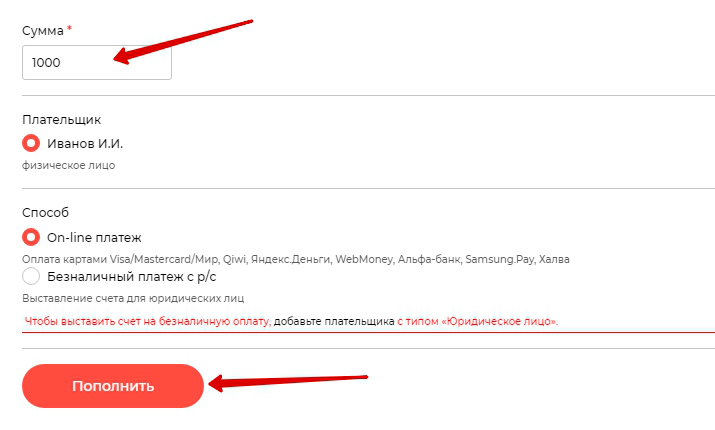Choose the On-line платеж radio button
Viewport: 715px width, 430px height.
(31, 238)
